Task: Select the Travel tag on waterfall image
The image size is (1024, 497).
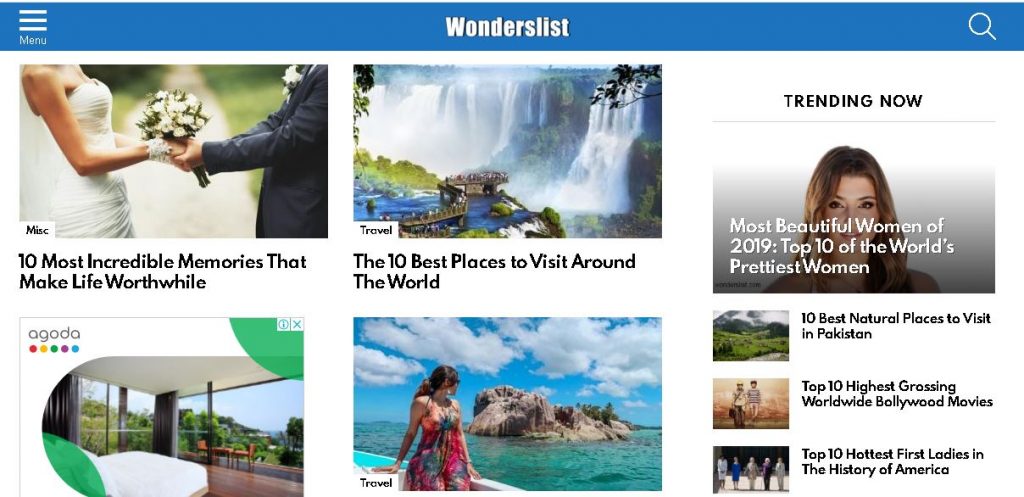Action: click(376, 230)
